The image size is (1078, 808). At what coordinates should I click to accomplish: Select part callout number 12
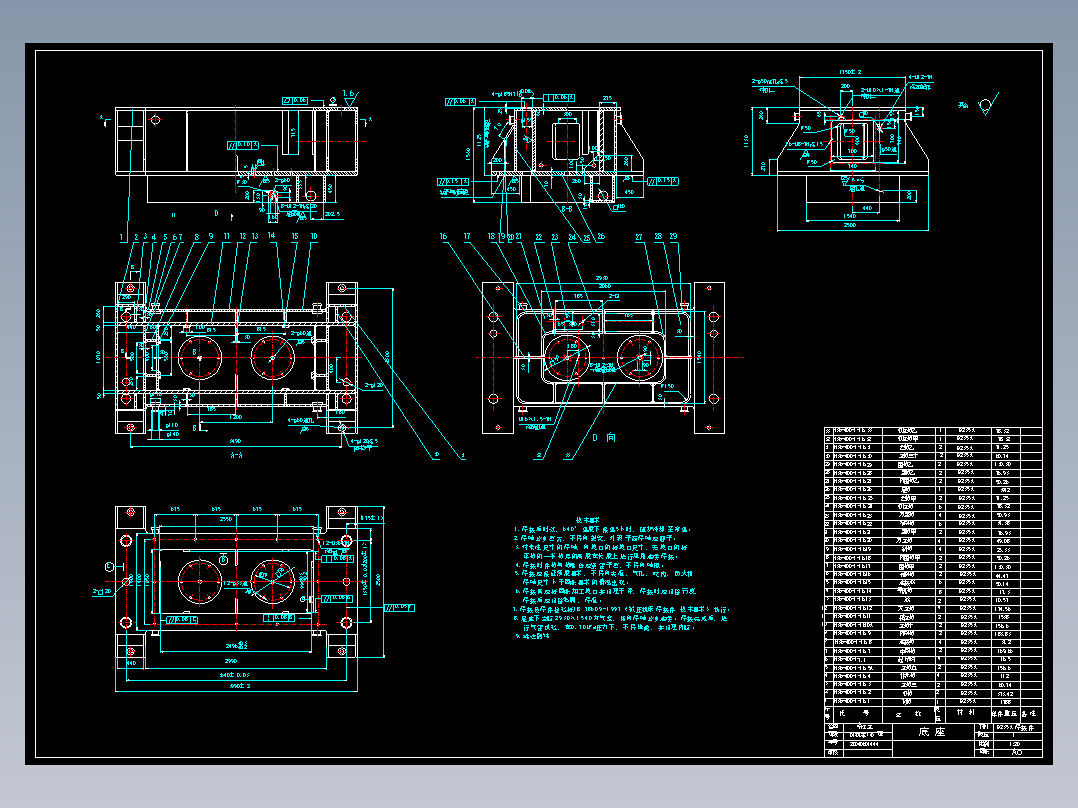(243, 237)
